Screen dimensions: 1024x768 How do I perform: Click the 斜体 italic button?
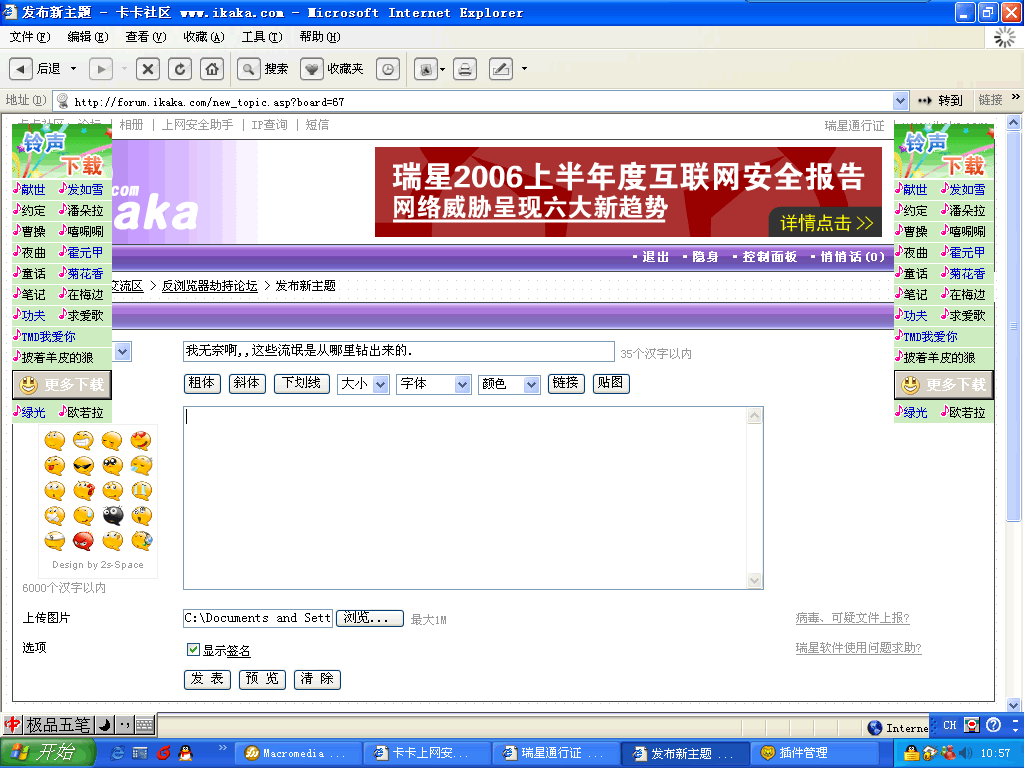(x=247, y=383)
